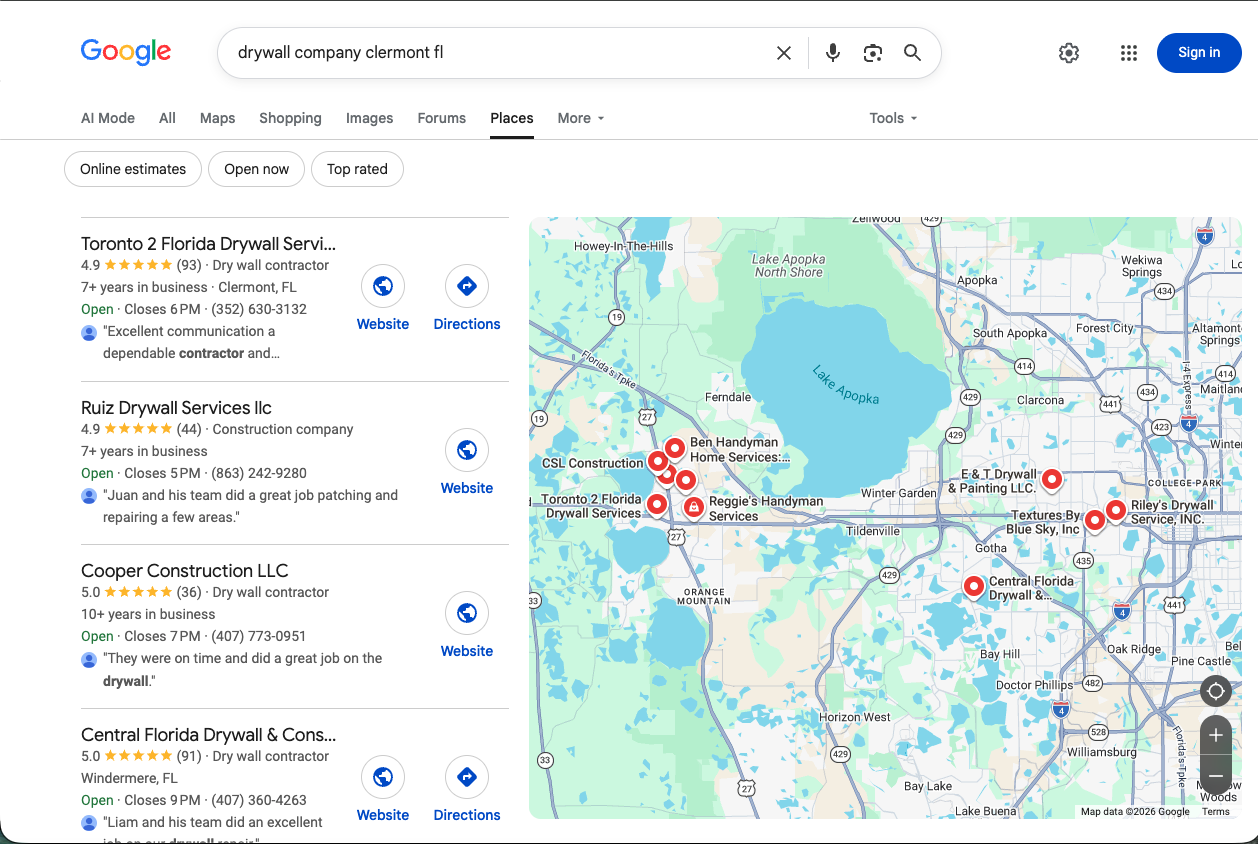
Task: Toggle the Online estimates filter
Action: (x=133, y=169)
